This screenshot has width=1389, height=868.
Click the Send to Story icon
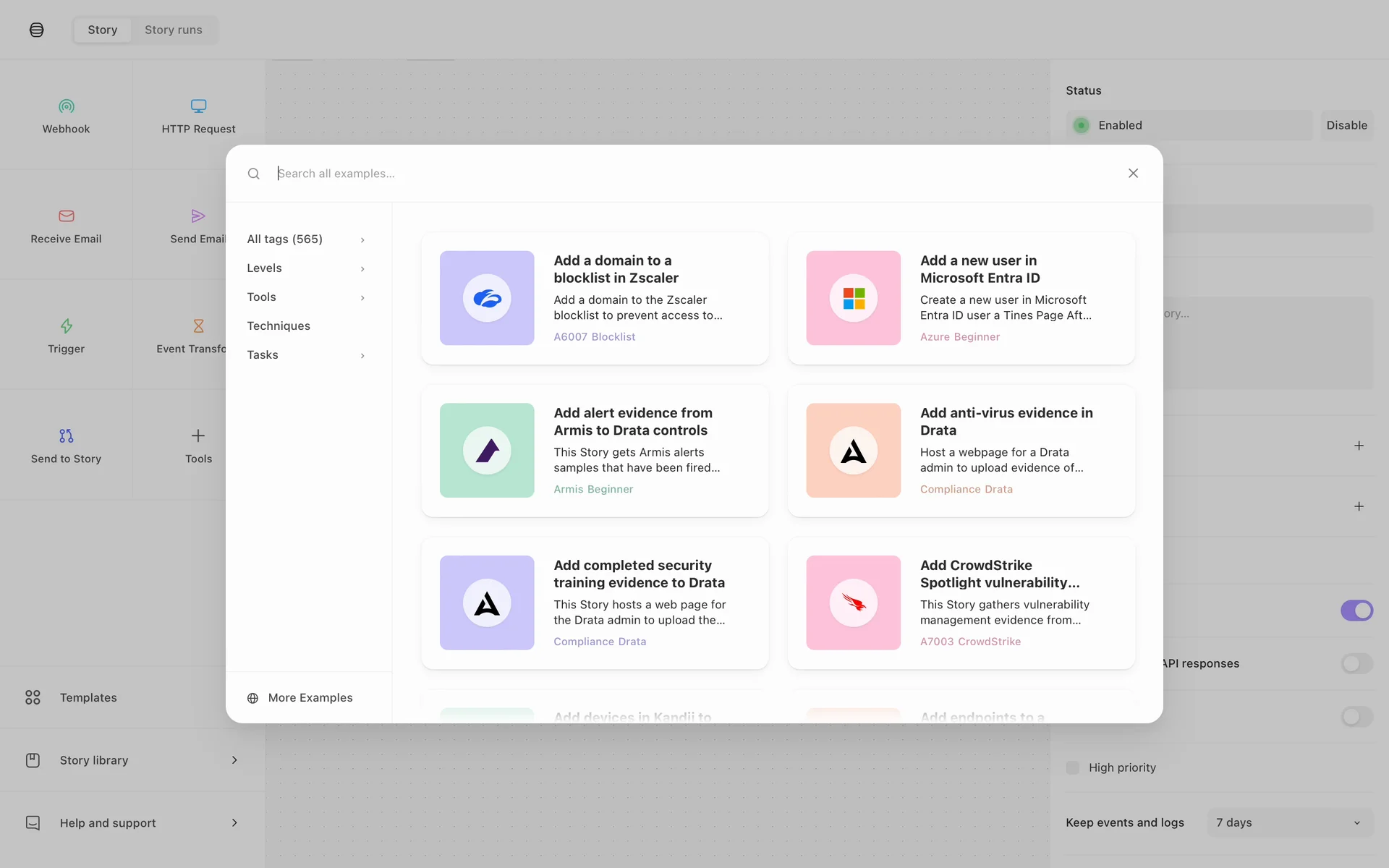tap(66, 436)
